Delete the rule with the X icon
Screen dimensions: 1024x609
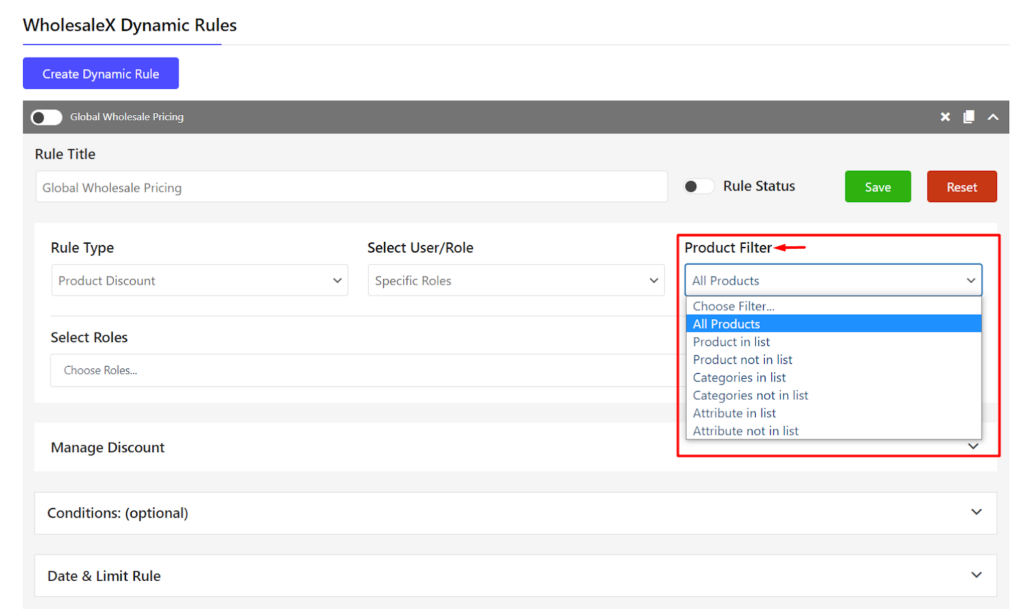tap(945, 117)
